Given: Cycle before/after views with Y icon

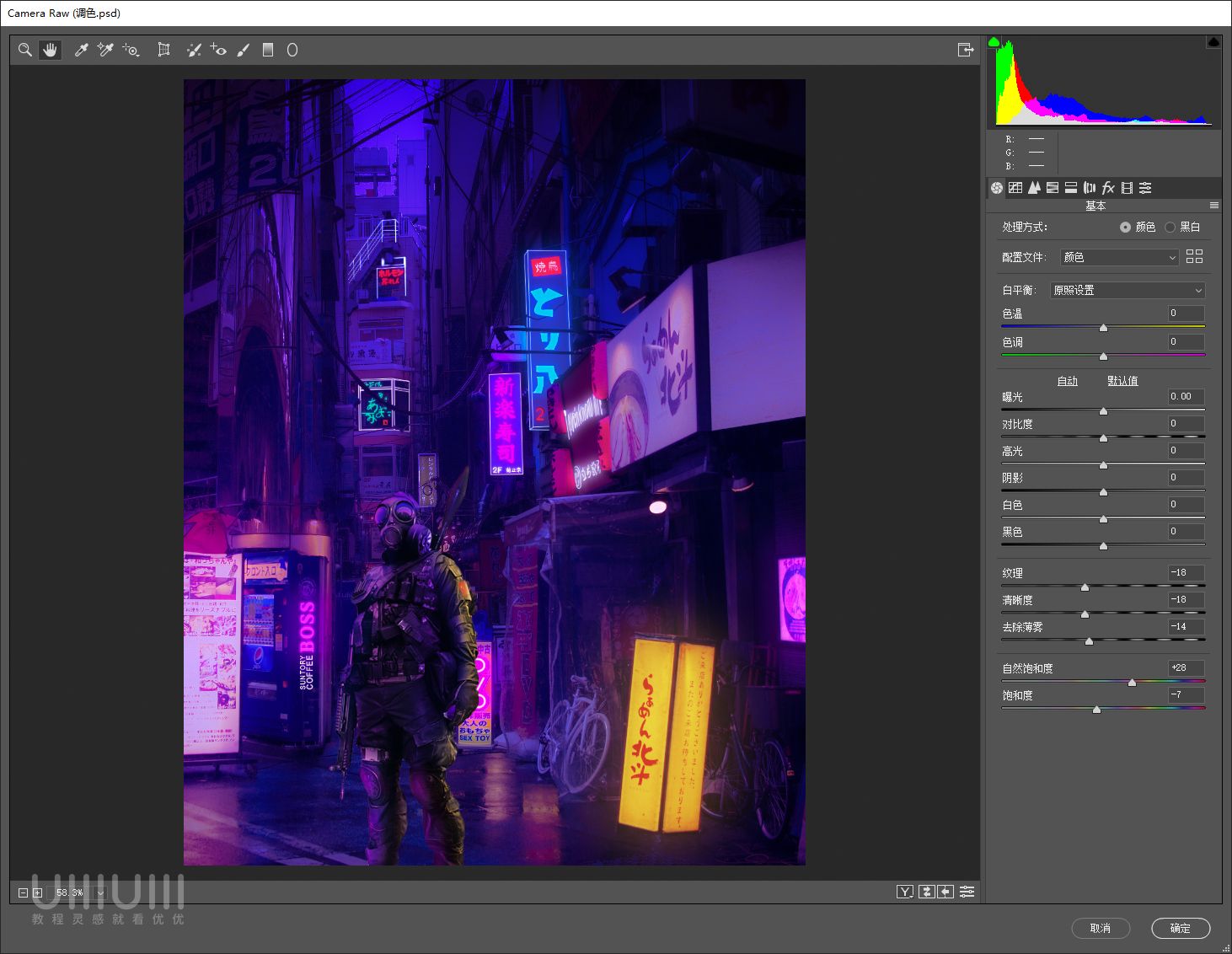Looking at the screenshot, I should click(905, 892).
